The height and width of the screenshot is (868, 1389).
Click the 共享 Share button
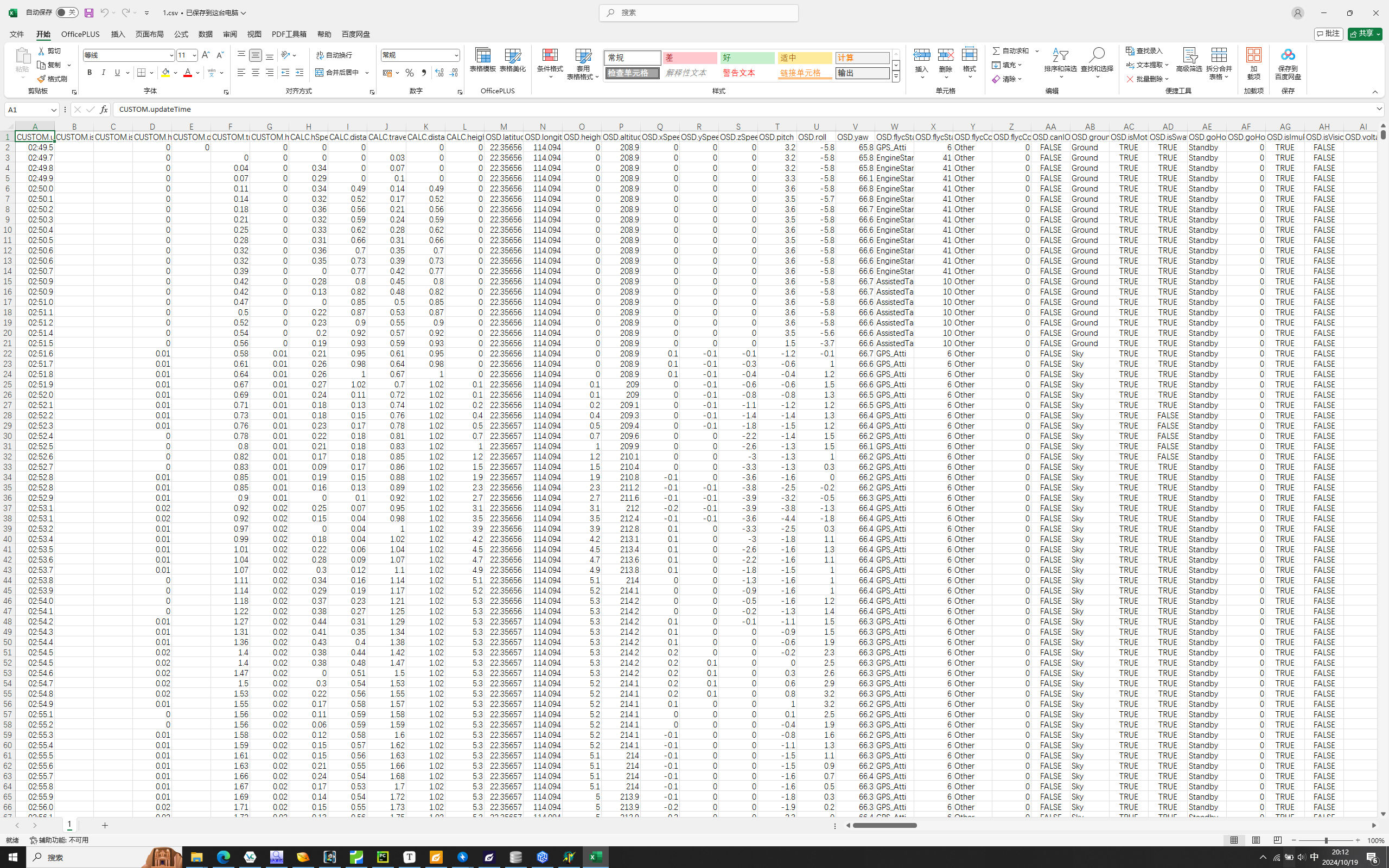pos(1365,34)
